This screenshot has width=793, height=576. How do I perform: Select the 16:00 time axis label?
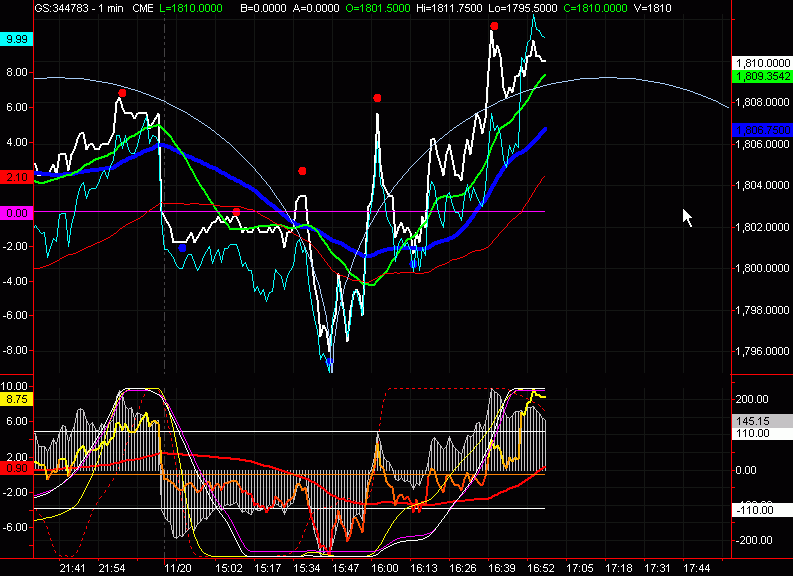(x=385, y=568)
